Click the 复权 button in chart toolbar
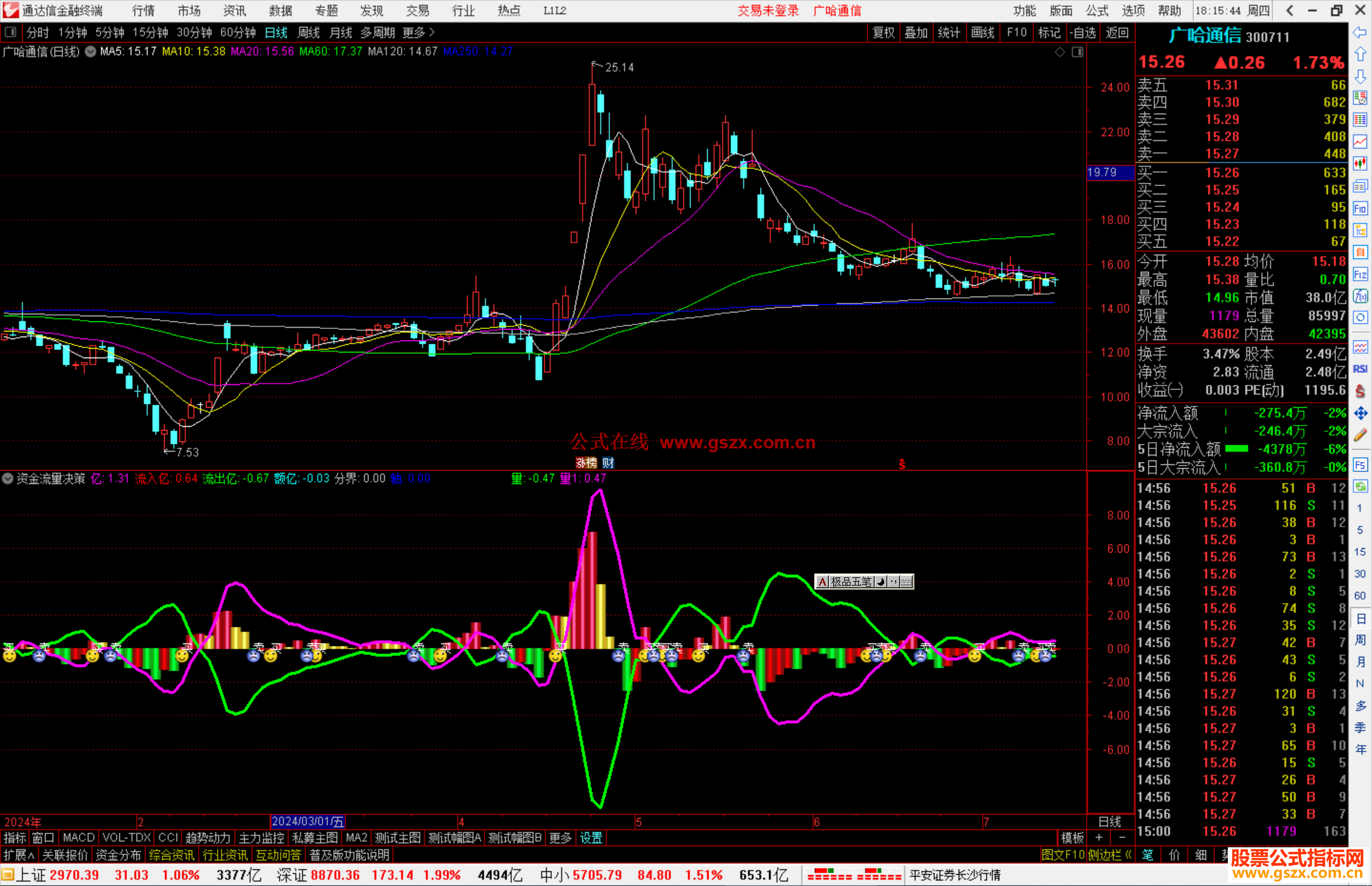This screenshot has height=886, width=1372. (x=884, y=32)
